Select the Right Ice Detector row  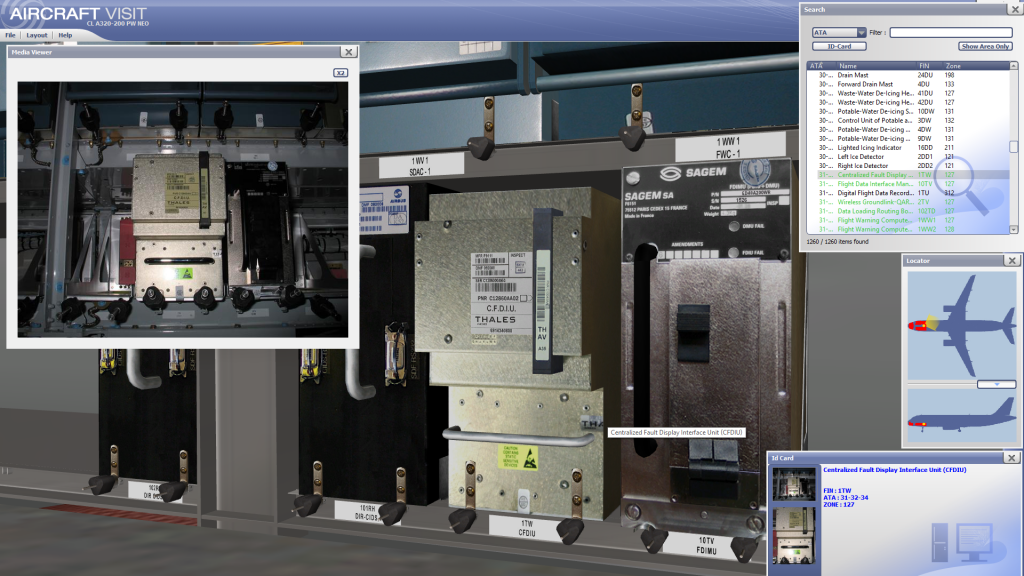point(908,166)
